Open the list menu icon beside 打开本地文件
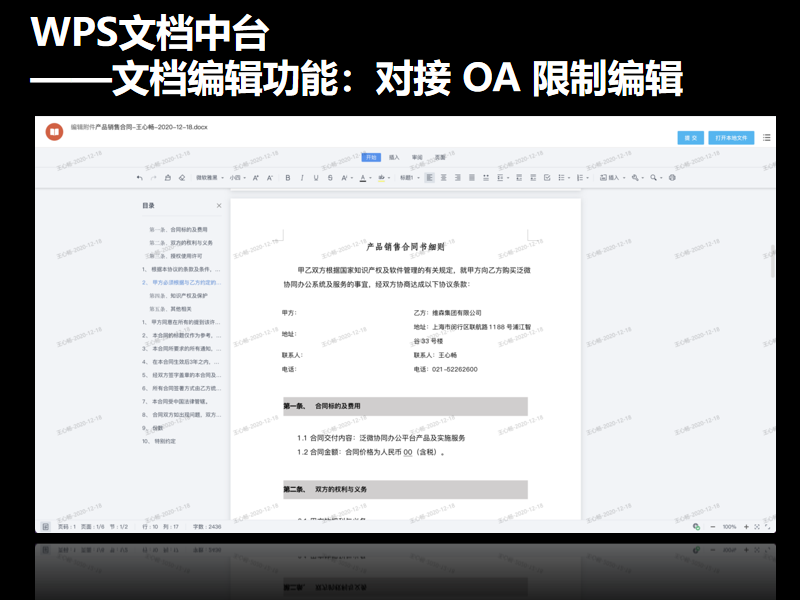 pyautogui.click(x=766, y=138)
